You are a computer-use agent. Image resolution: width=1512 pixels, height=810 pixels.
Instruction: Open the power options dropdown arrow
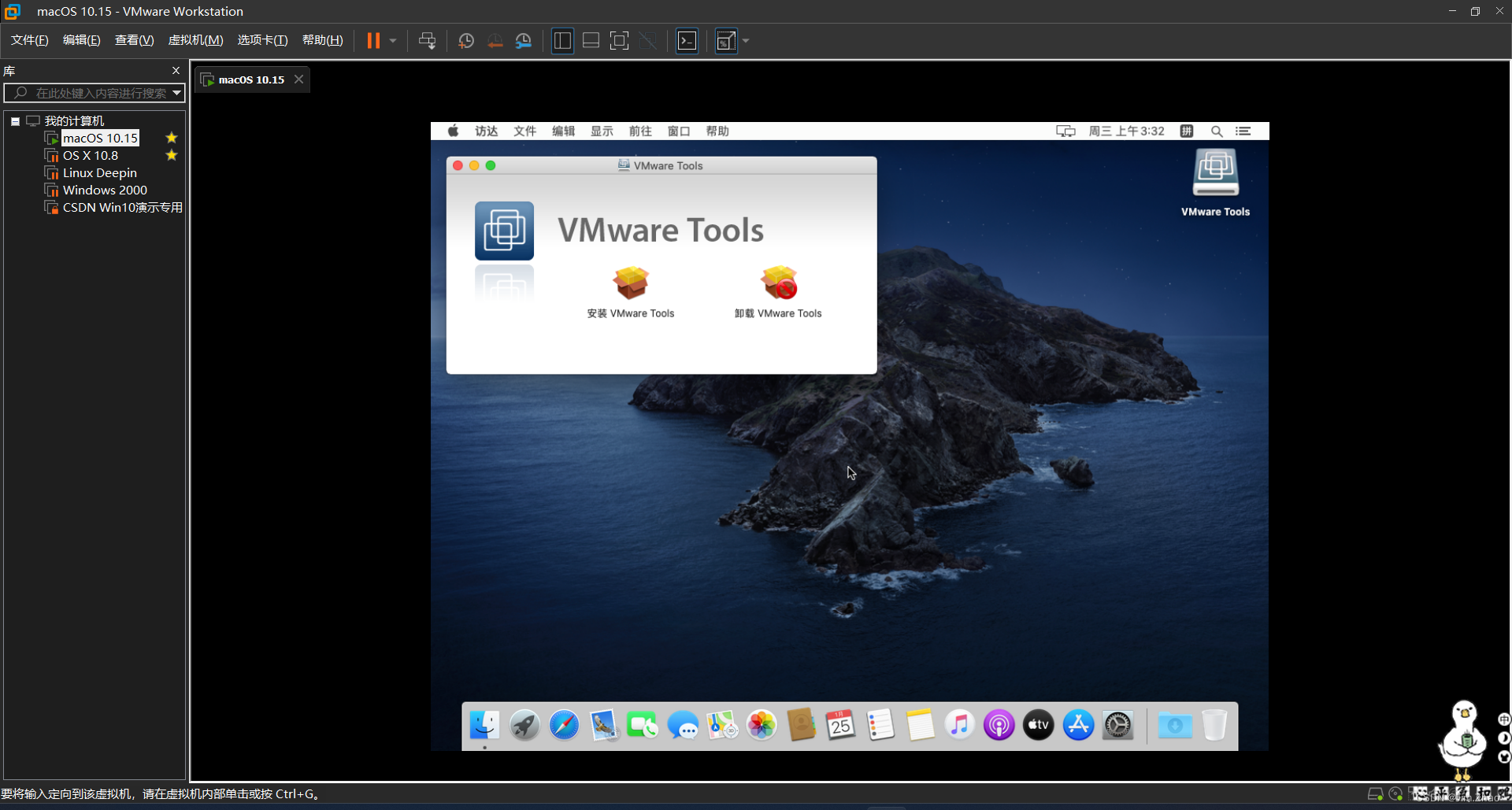(393, 41)
